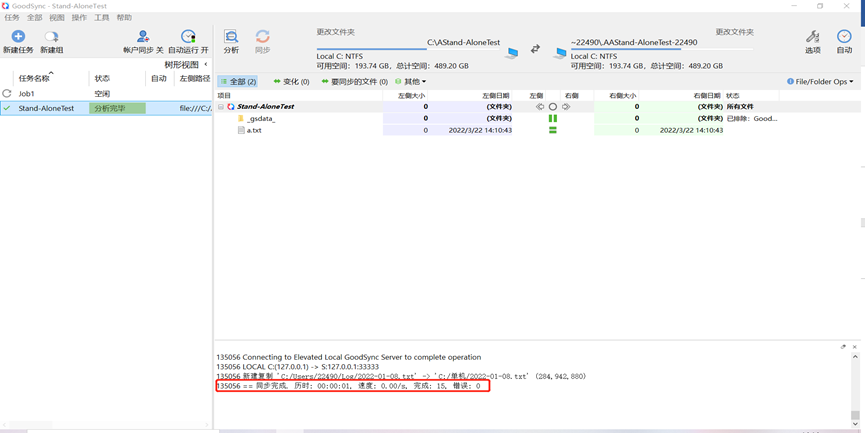The image size is (865, 433).
Task: Click 空闲 status of Job1
Action: coord(102,94)
